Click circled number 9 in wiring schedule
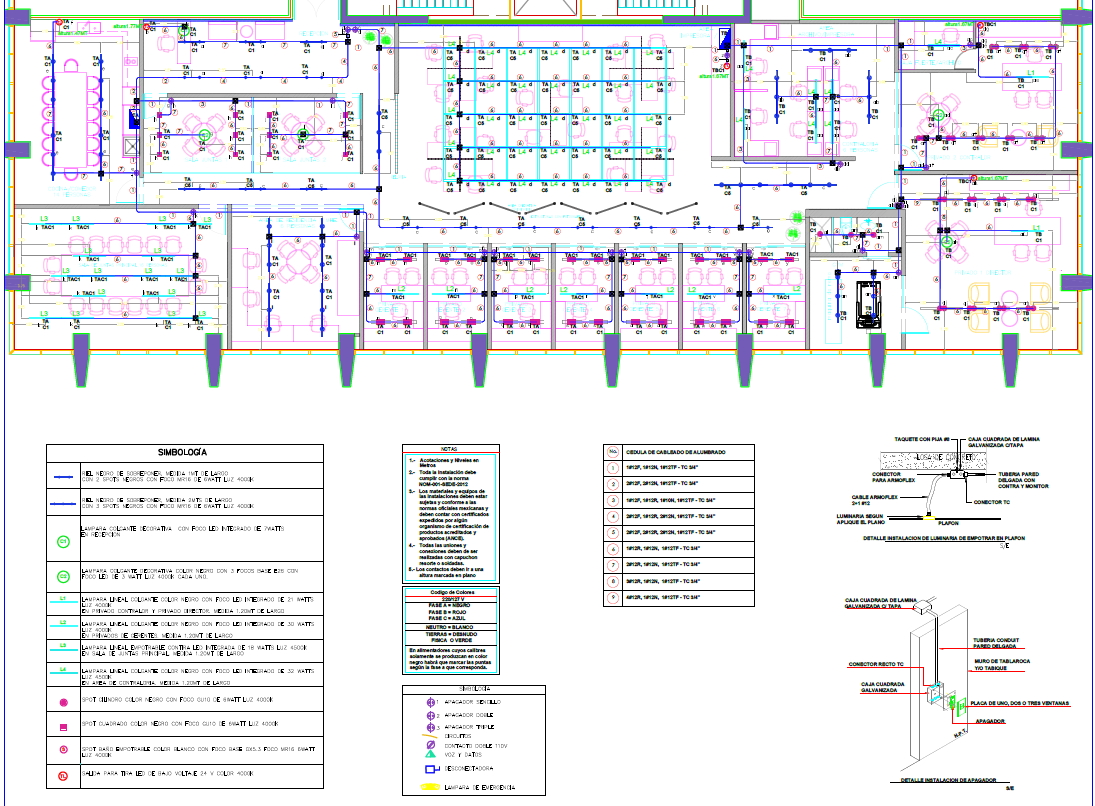The height and width of the screenshot is (806, 1095). pyautogui.click(x=612, y=597)
